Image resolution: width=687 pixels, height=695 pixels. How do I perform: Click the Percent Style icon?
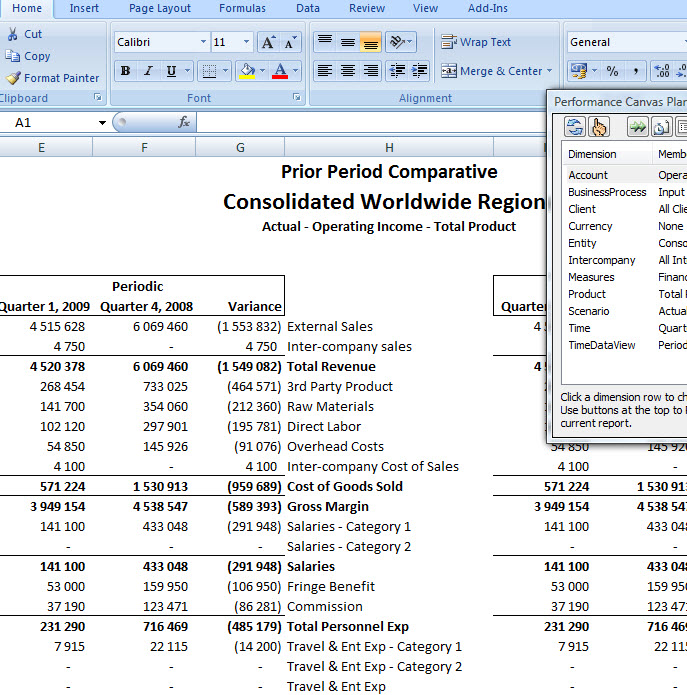[612, 71]
